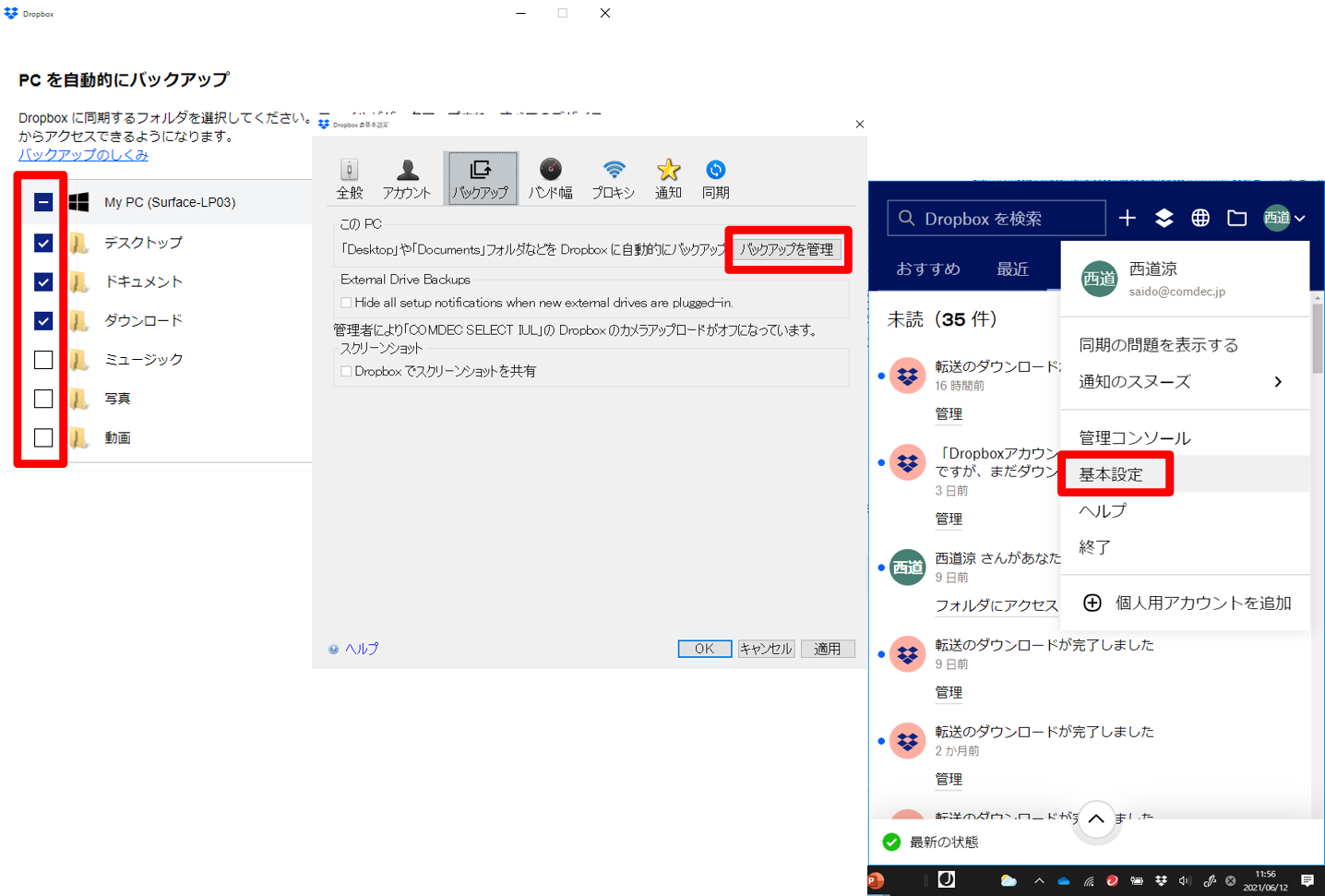Open the 同期 sync icon tab
Viewport: 1325px width, 896px height.
click(716, 179)
